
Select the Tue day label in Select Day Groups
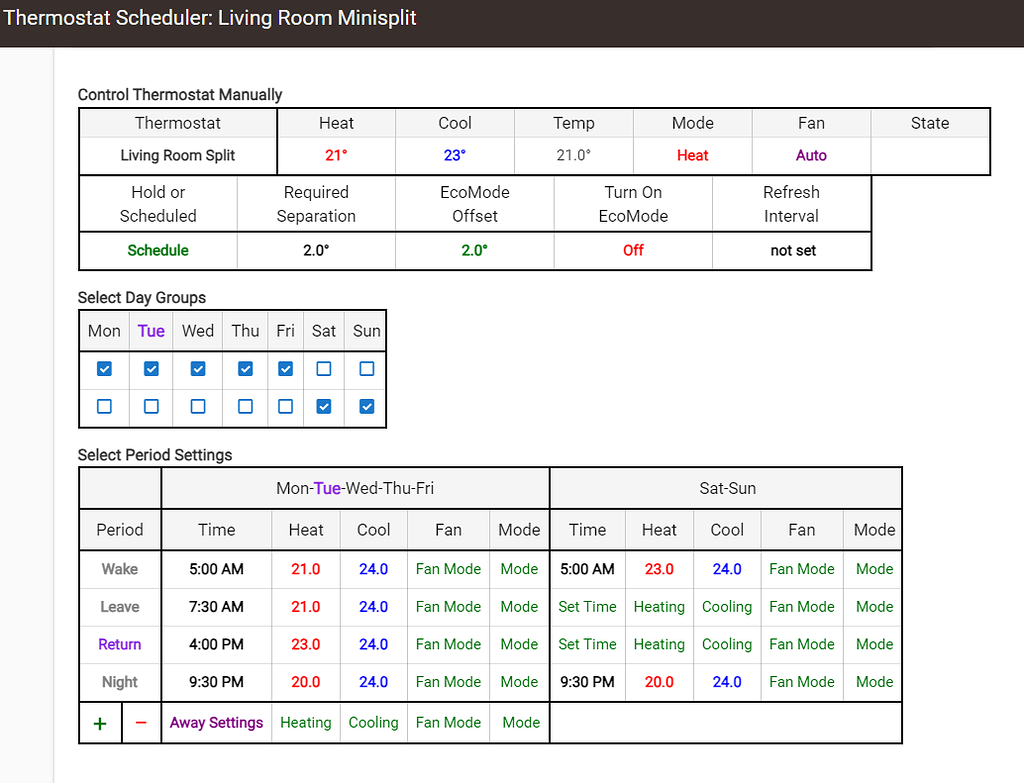150,330
